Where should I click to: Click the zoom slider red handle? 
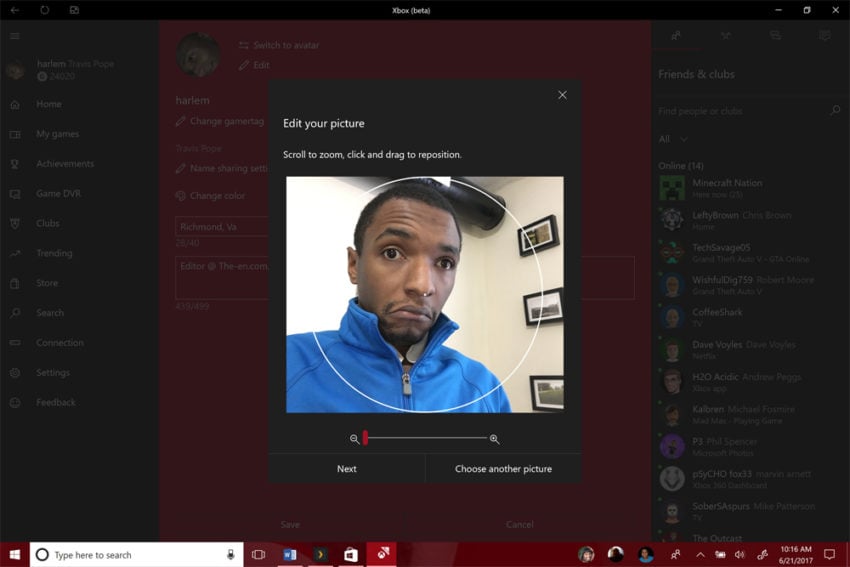tap(365, 438)
